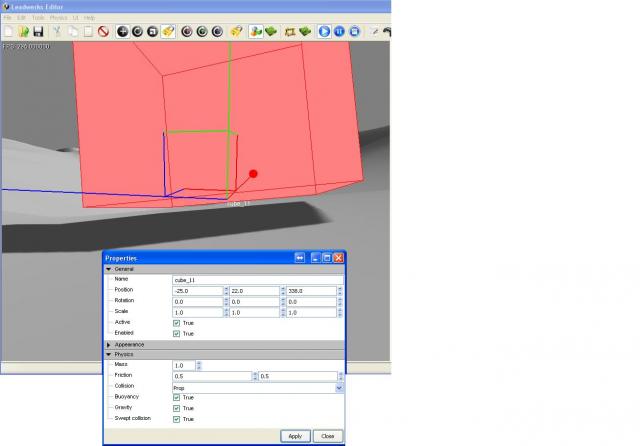Click the New file toolbar icon

pos(9,32)
